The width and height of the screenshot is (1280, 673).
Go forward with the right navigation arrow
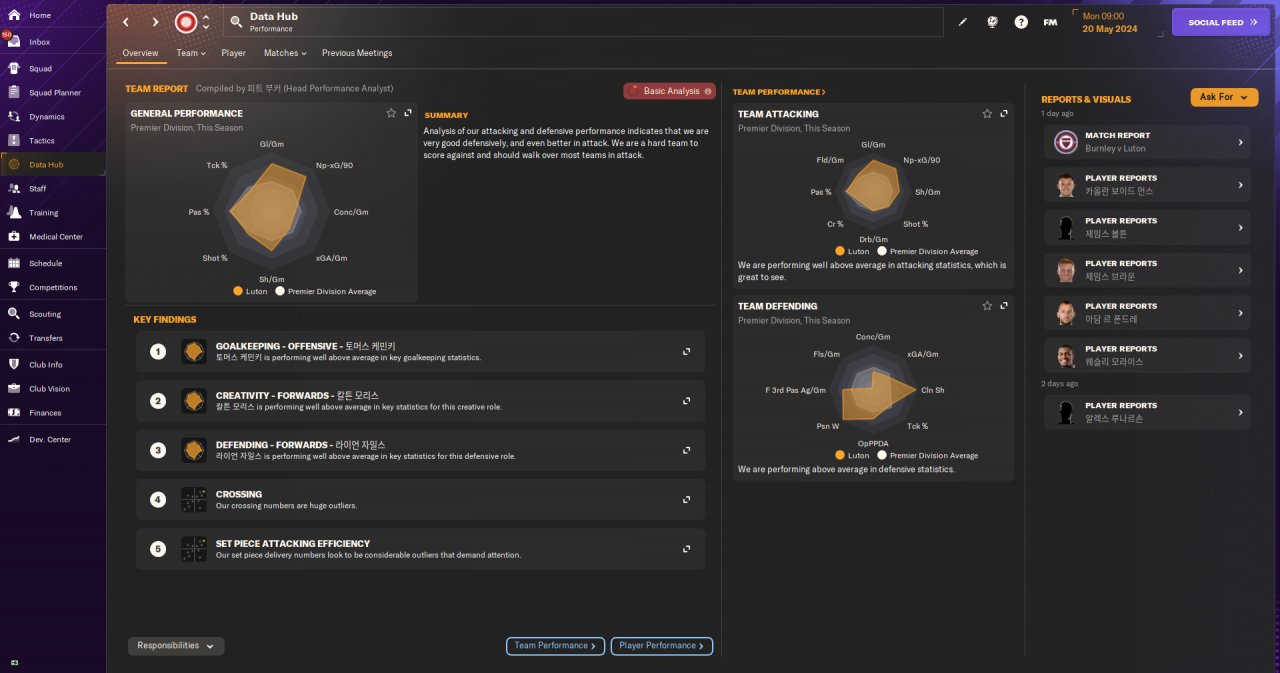[155, 22]
